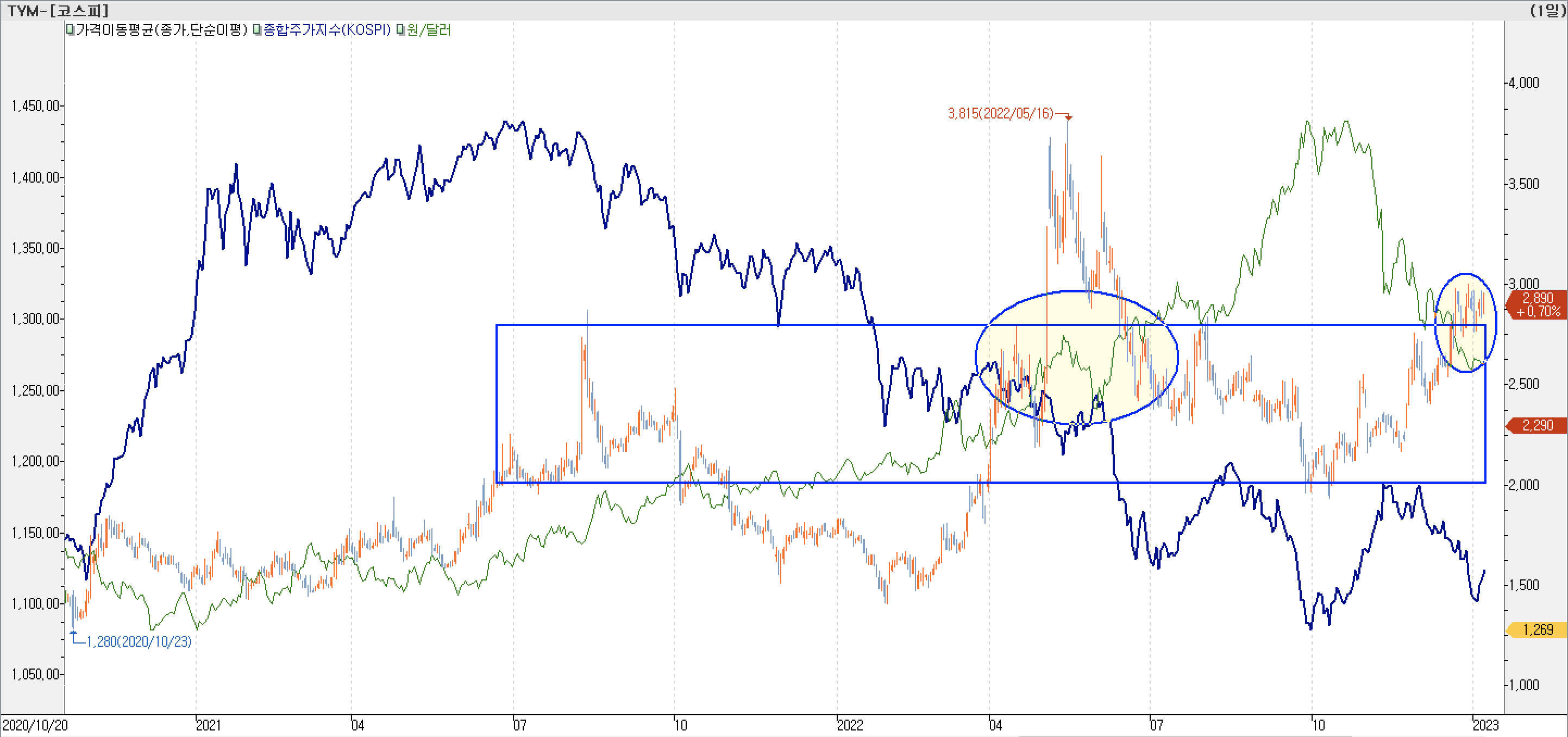Click the red 2,290 price tag
The image size is (1568, 737).
click(1538, 425)
